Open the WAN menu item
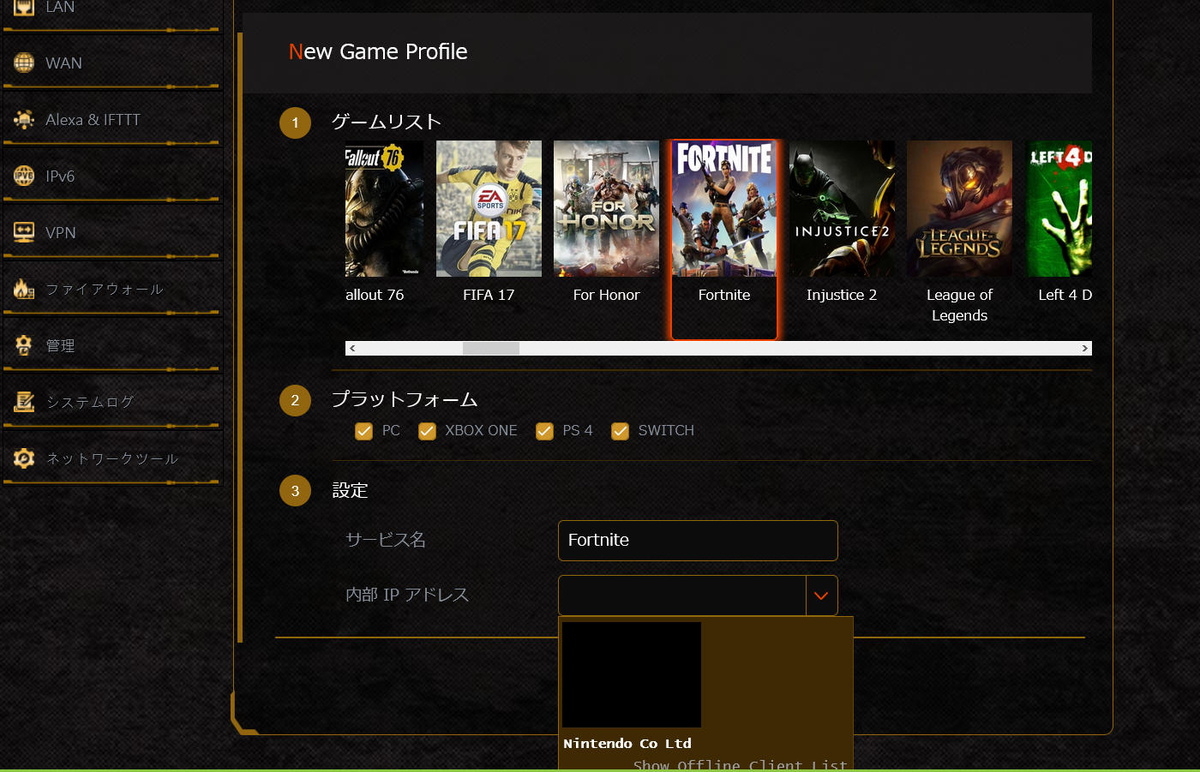This screenshot has height=772, width=1200. [x=110, y=63]
